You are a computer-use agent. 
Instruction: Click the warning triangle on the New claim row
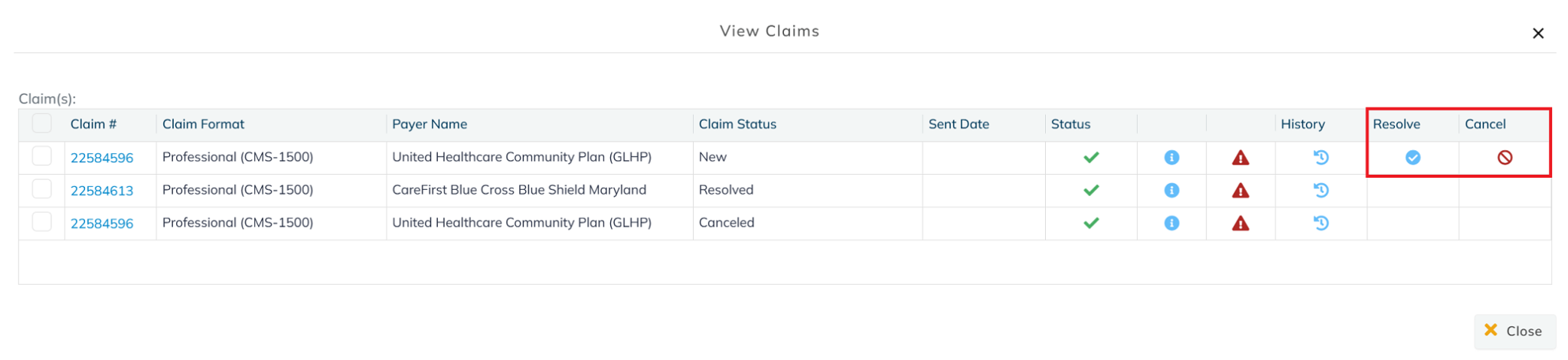[x=1240, y=158]
